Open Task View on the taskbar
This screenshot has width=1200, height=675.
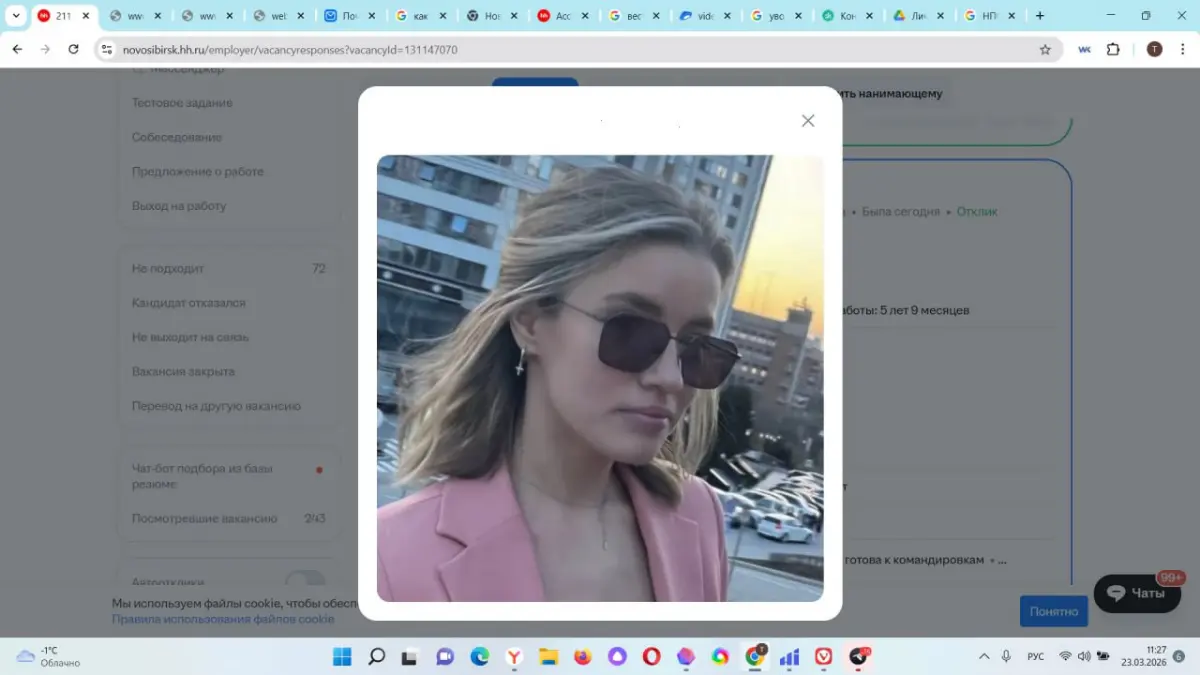tap(409, 657)
